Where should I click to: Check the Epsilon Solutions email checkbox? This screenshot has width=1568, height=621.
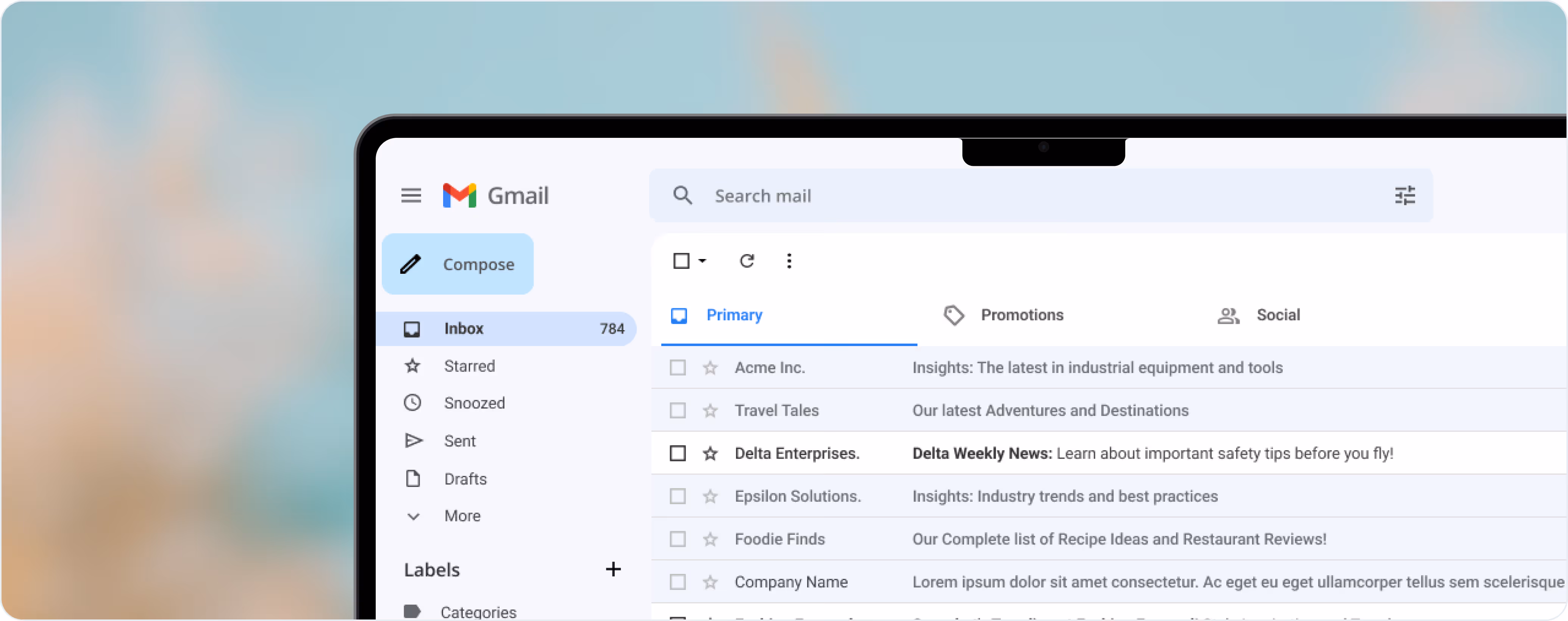[x=678, y=496]
